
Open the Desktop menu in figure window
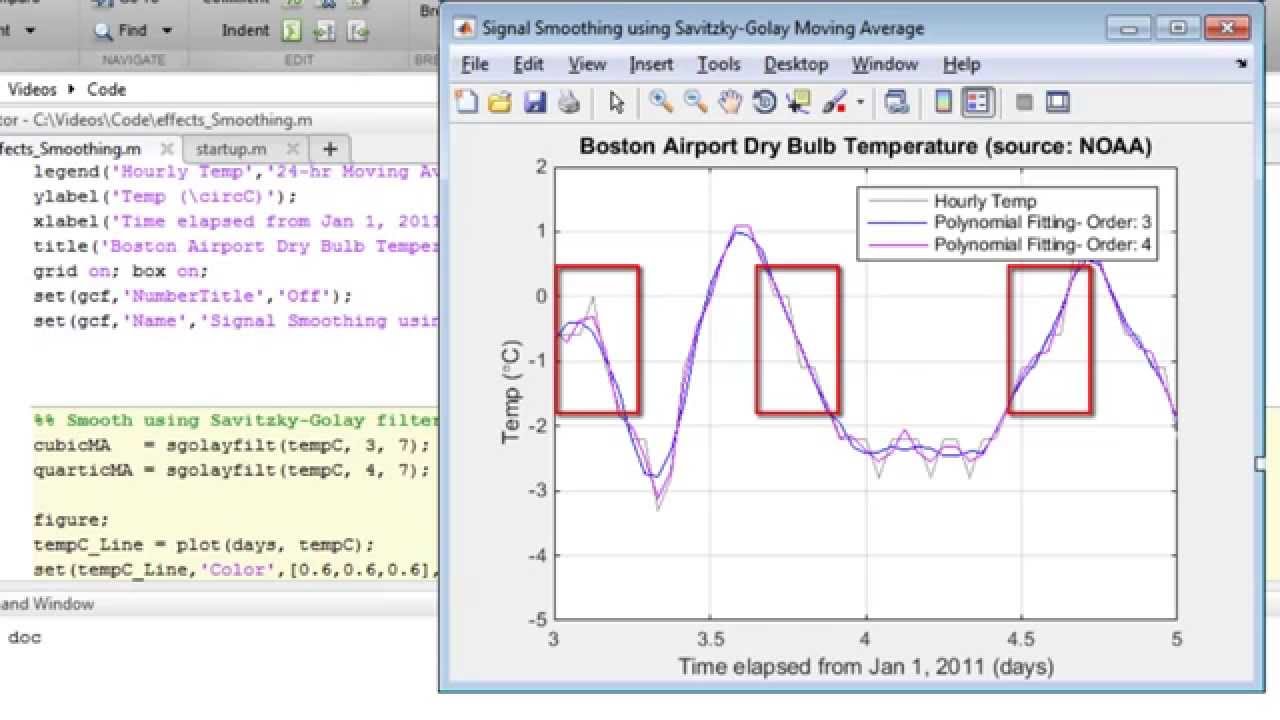[x=796, y=64]
